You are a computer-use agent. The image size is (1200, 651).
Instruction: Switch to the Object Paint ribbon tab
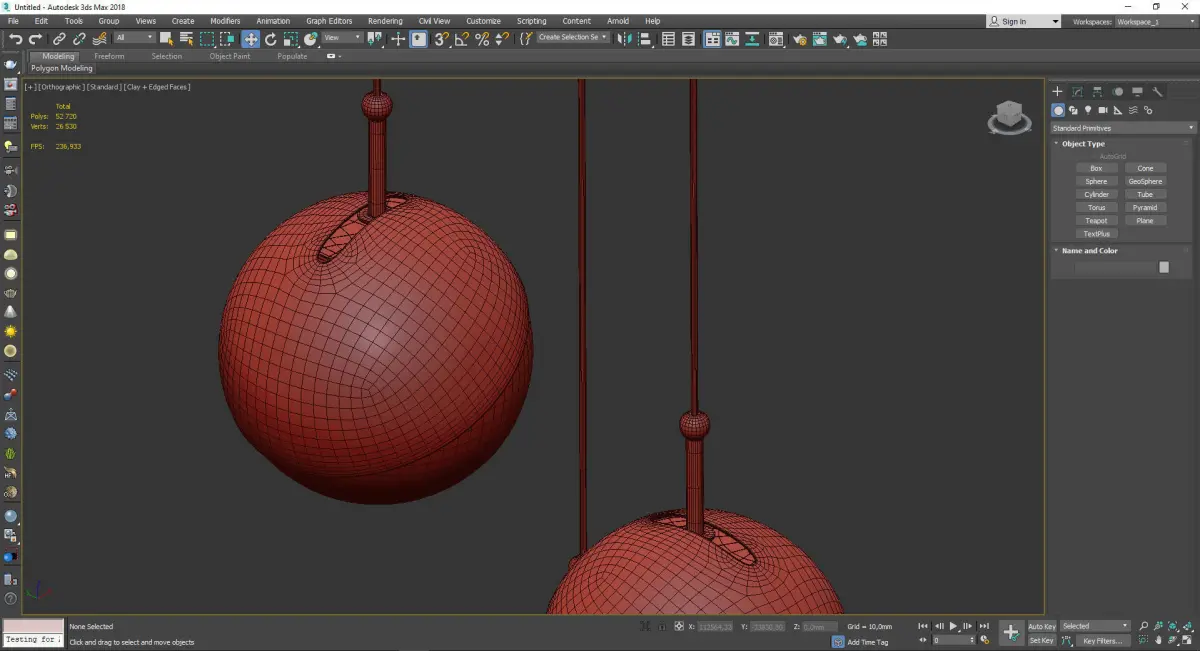[x=230, y=56]
